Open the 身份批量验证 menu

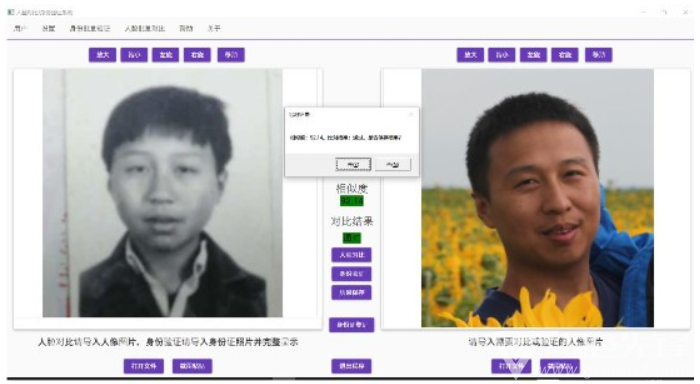[x=90, y=29]
